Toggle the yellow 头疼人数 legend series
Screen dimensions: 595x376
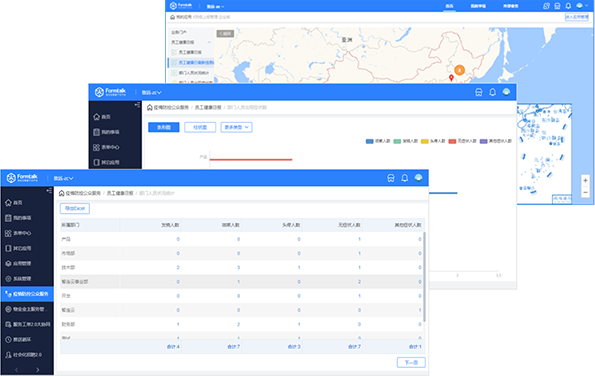click(433, 141)
